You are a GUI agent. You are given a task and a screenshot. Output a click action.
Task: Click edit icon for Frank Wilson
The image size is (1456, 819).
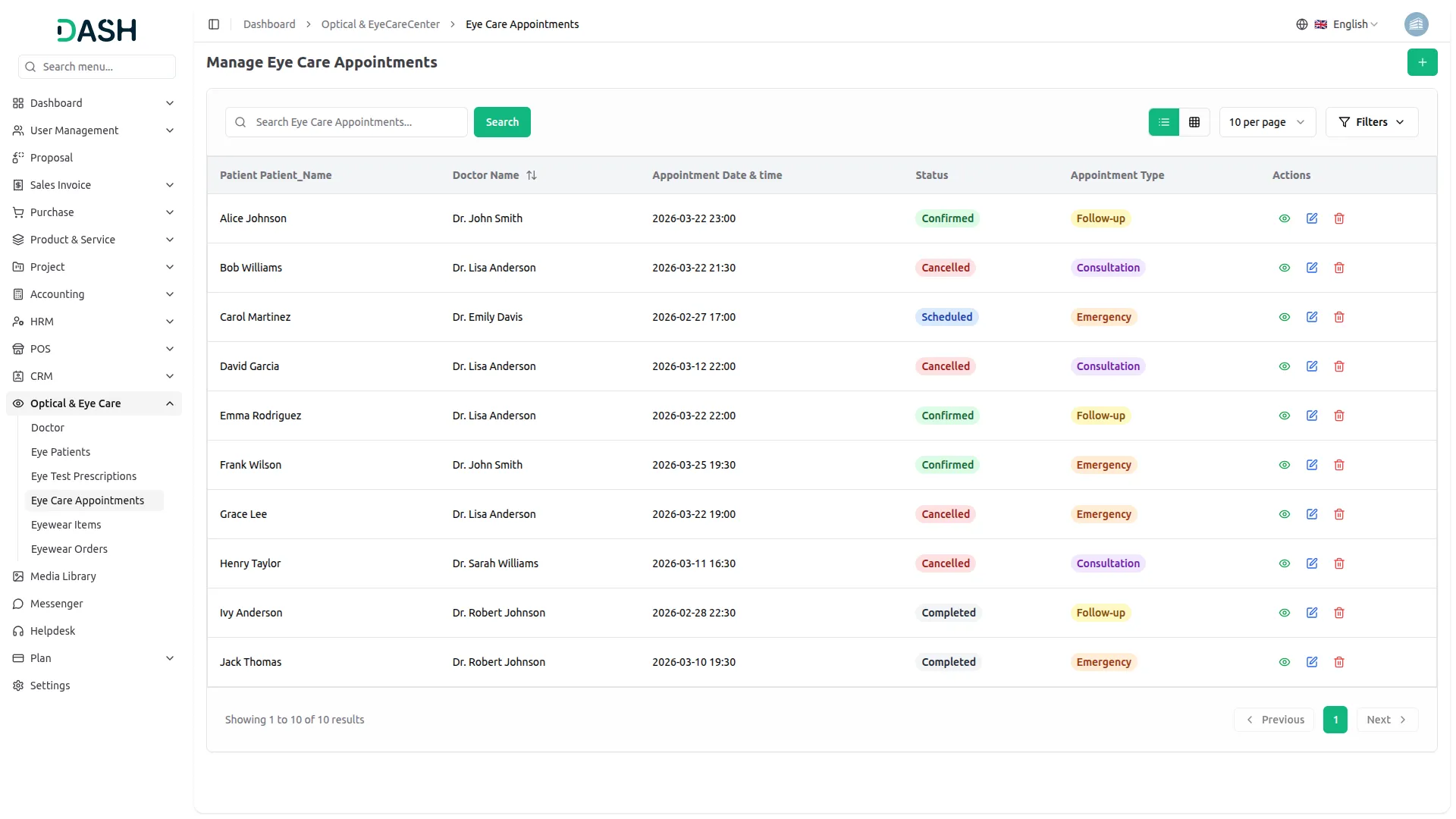[1312, 465]
